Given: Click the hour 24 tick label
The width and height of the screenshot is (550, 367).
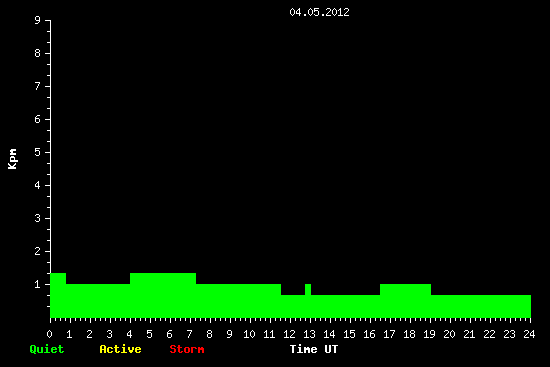Looking at the screenshot, I should 529,334.
